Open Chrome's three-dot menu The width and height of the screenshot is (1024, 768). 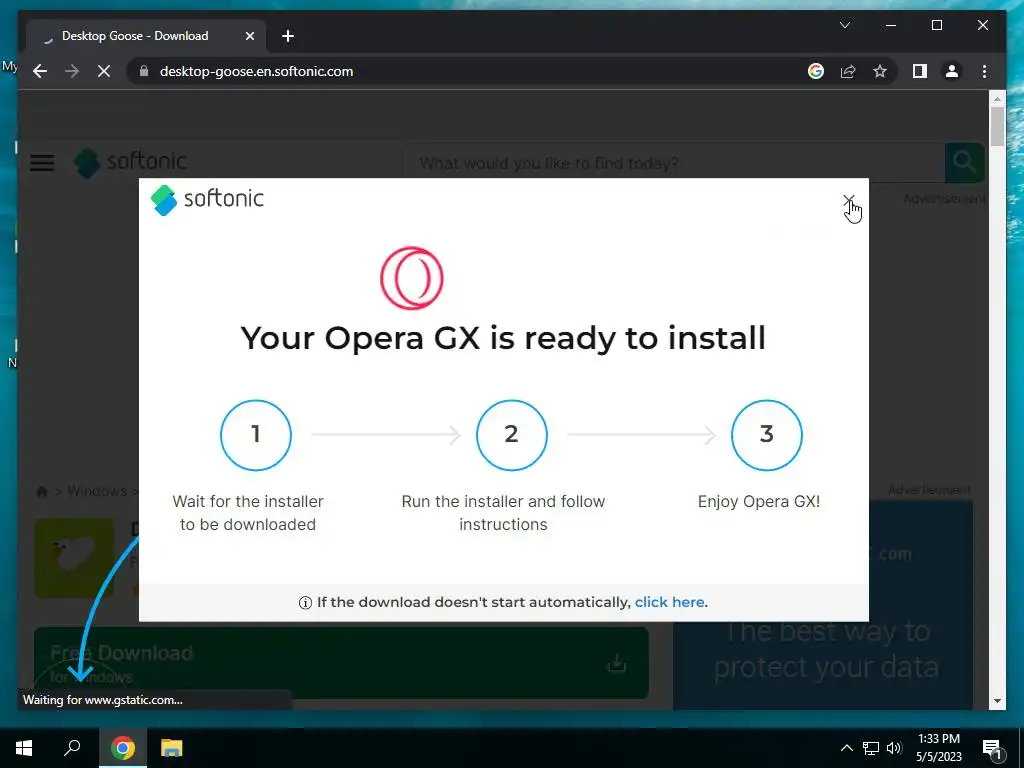[x=984, y=71]
